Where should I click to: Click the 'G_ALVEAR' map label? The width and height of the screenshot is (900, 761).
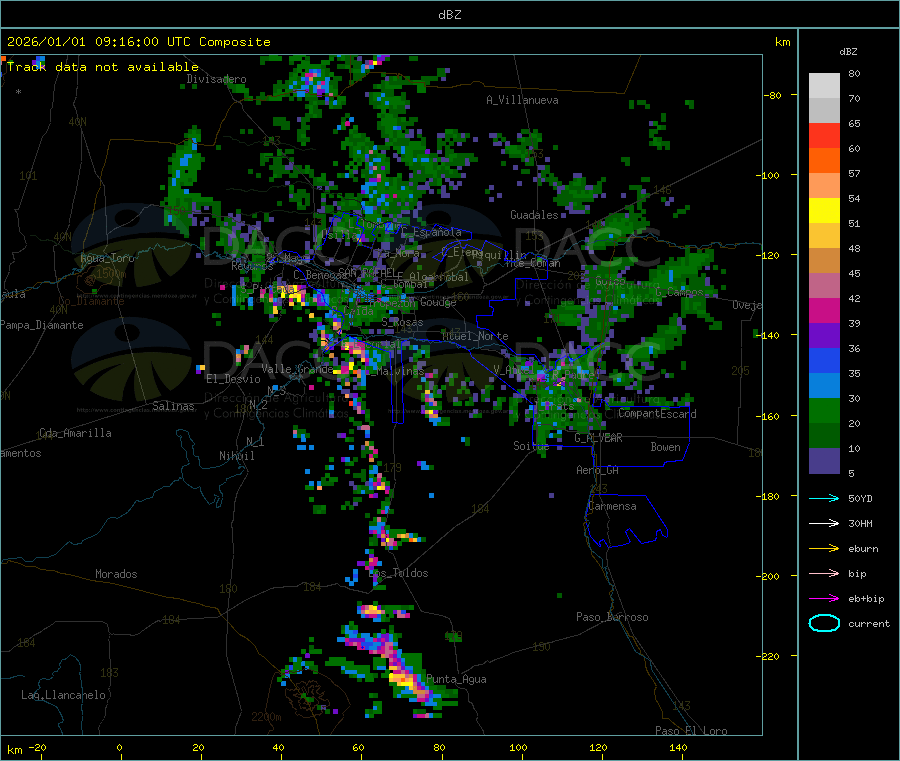598,438
